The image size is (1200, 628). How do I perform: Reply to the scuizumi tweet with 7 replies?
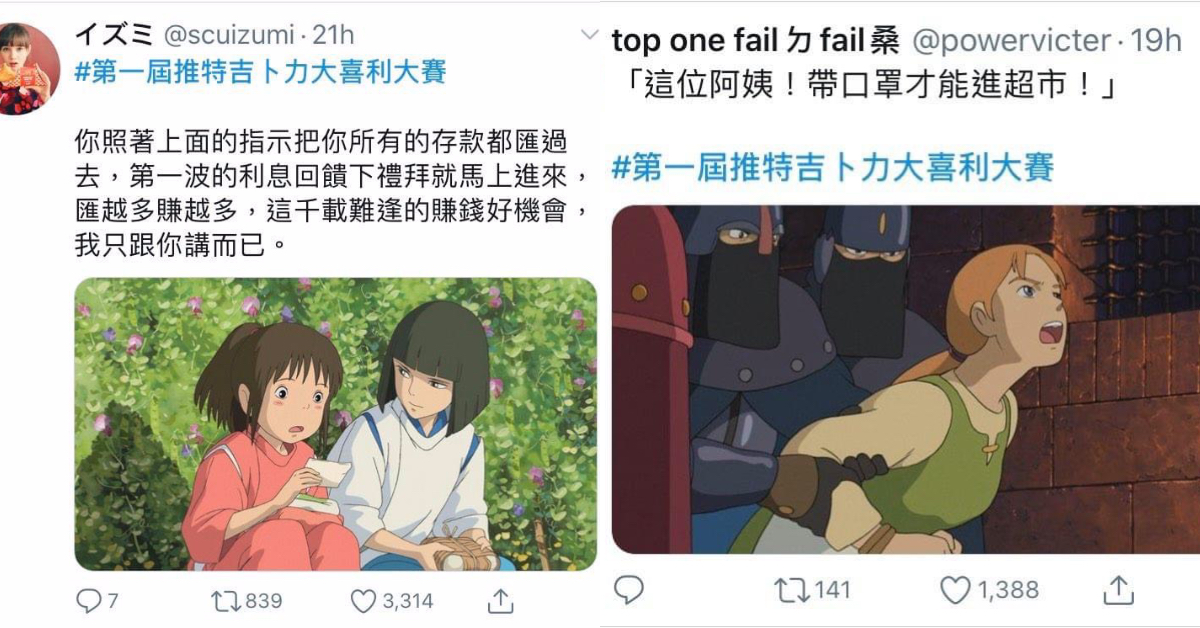[88, 600]
